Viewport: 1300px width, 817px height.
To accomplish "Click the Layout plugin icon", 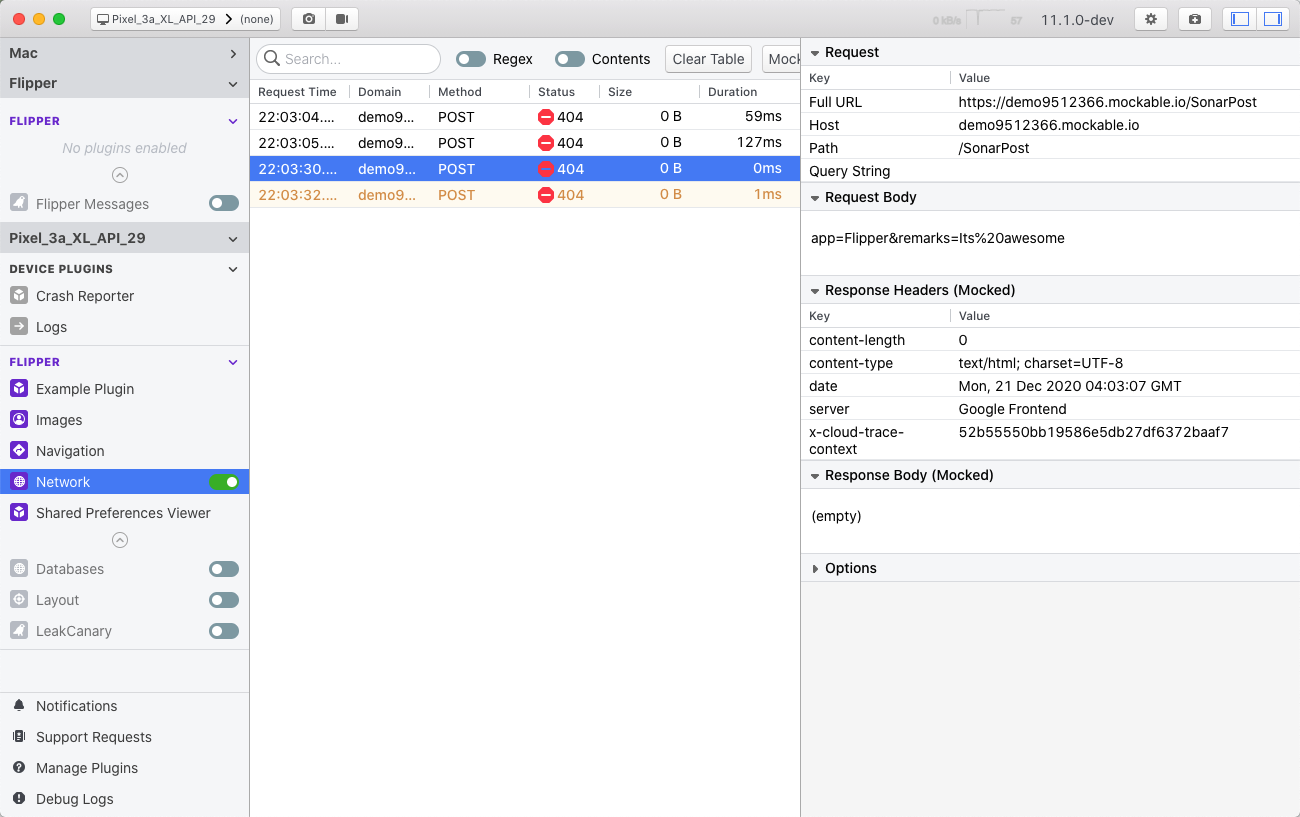I will [18, 600].
